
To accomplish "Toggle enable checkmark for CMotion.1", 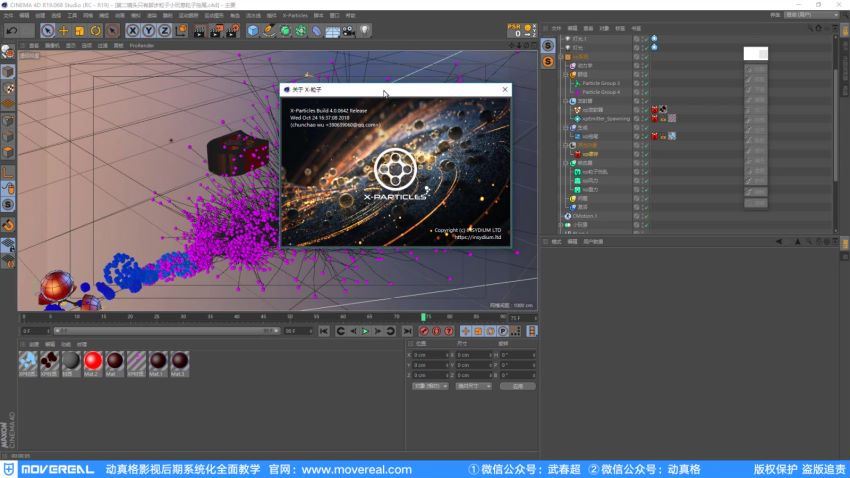I will (x=646, y=216).
